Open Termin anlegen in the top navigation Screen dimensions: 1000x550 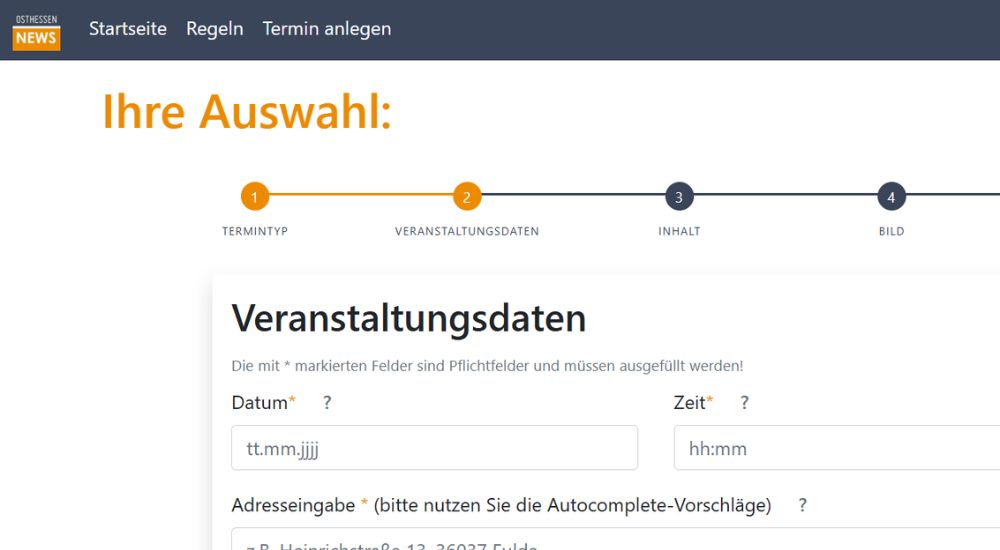[326, 29]
